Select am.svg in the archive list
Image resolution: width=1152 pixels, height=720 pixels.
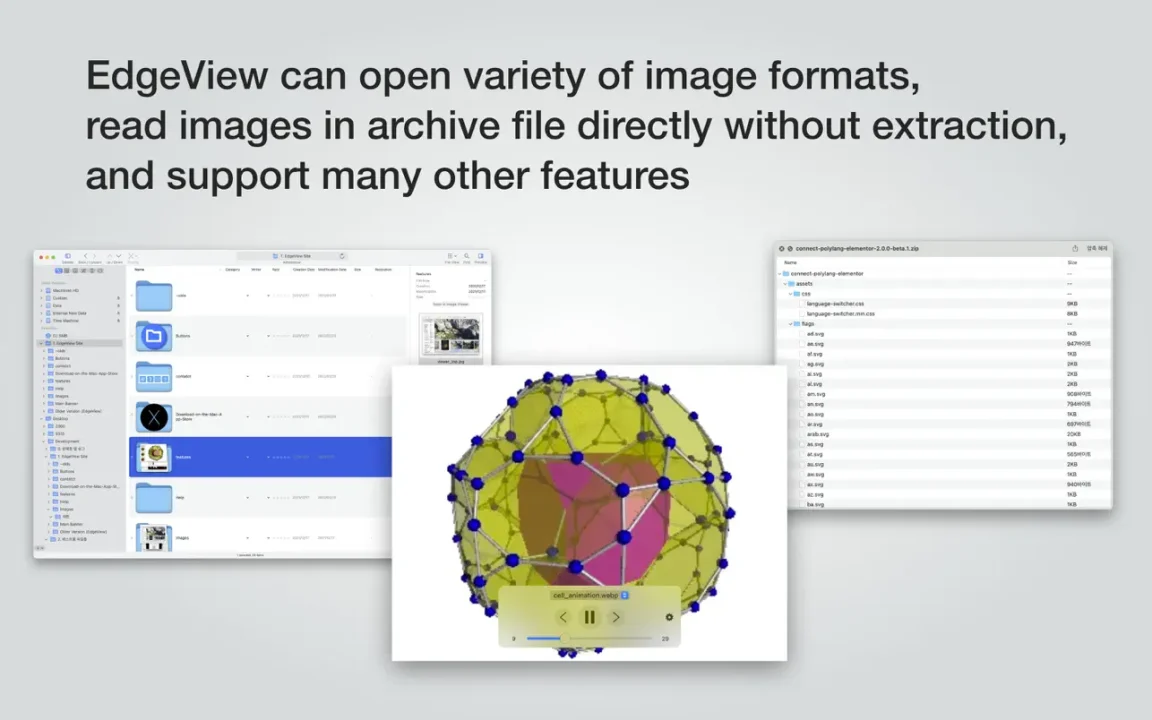click(816, 394)
